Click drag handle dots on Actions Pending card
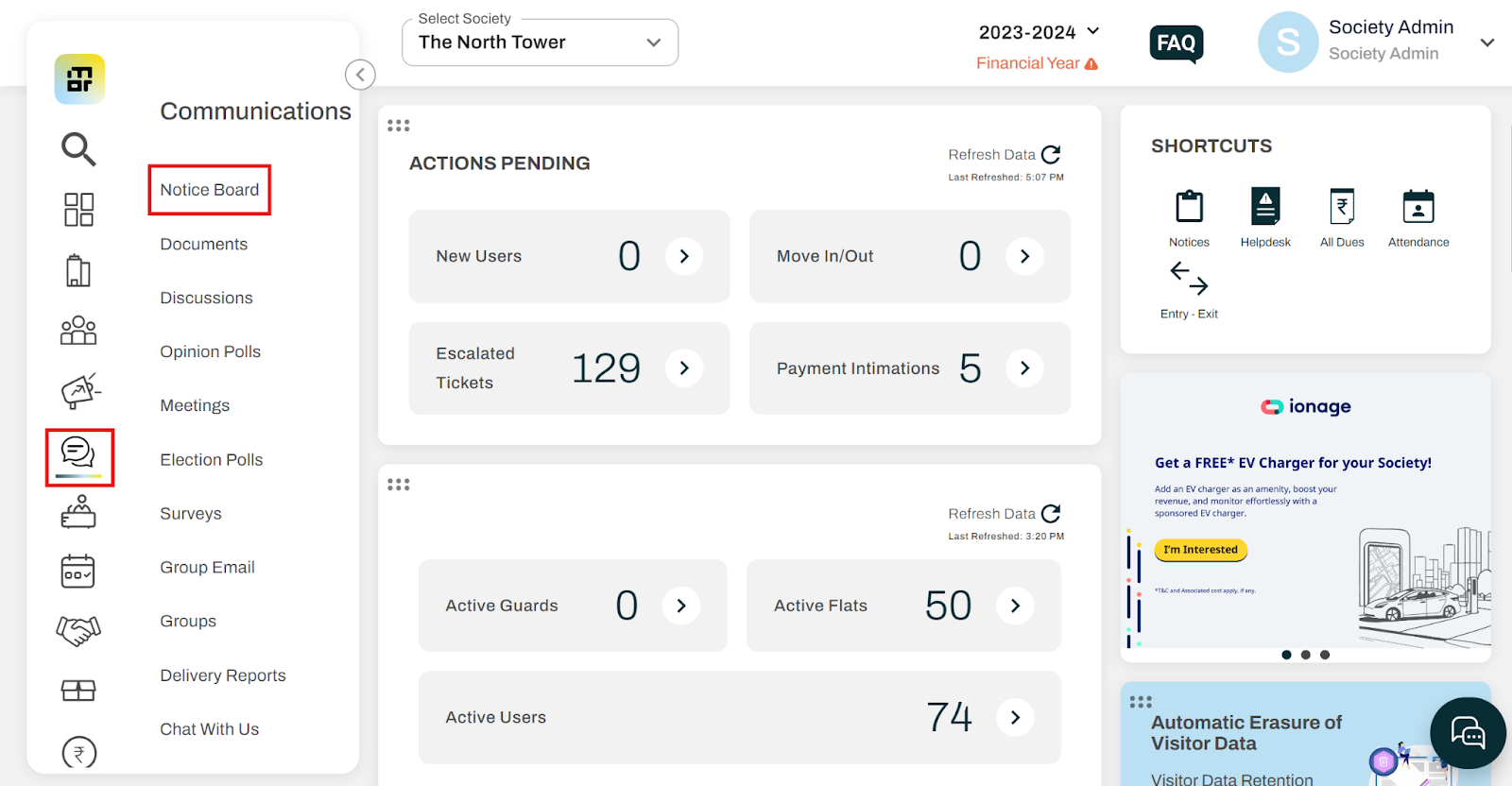This screenshot has width=1512, height=786. click(399, 126)
